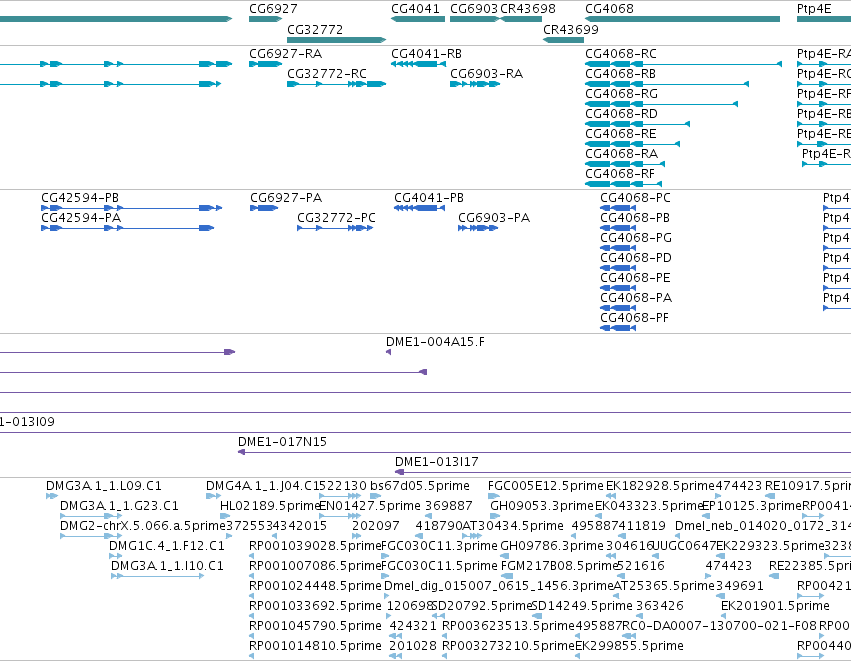Select EST GH09053.3prime
The width and height of the screenshot is (851, 661).
pyautogui.click(x=495, y=516)
